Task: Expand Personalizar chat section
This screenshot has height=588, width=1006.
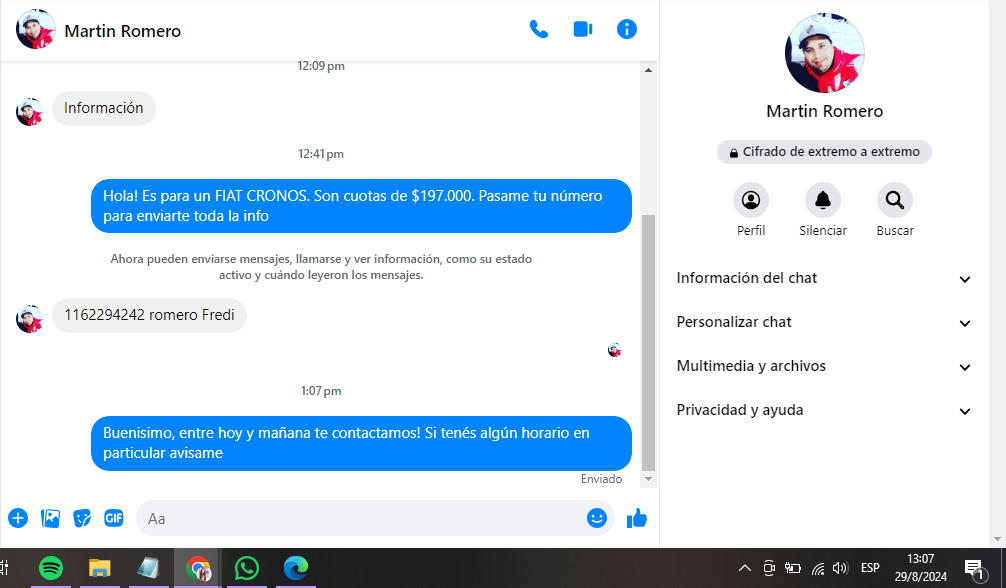Action: 824,322
